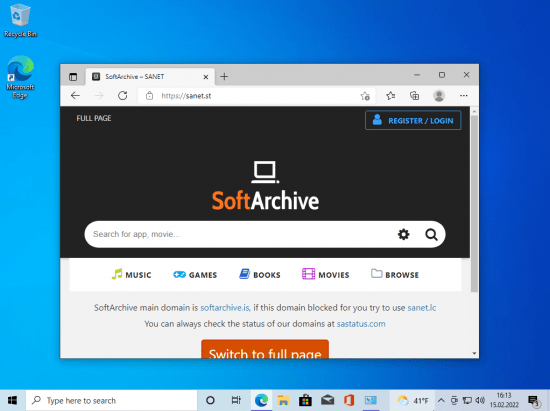Open Mail from the taskbar
Image resolution: width=550 pixels, height=411 pixels.
point(327,400)
